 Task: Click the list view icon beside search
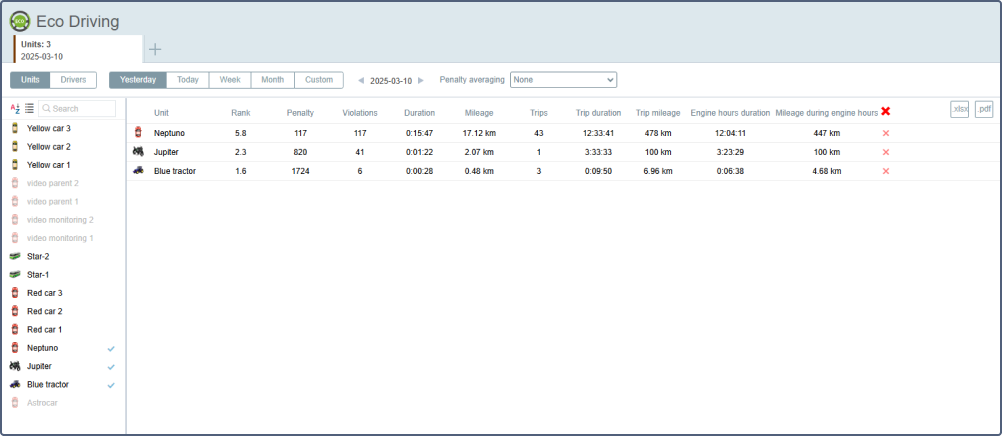29,108
